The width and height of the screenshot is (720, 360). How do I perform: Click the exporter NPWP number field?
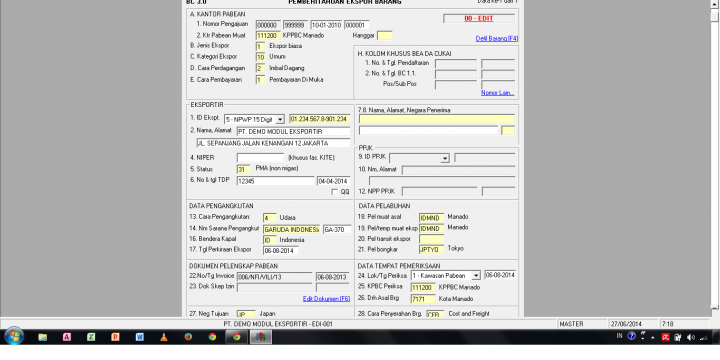[x=320, y=119]
